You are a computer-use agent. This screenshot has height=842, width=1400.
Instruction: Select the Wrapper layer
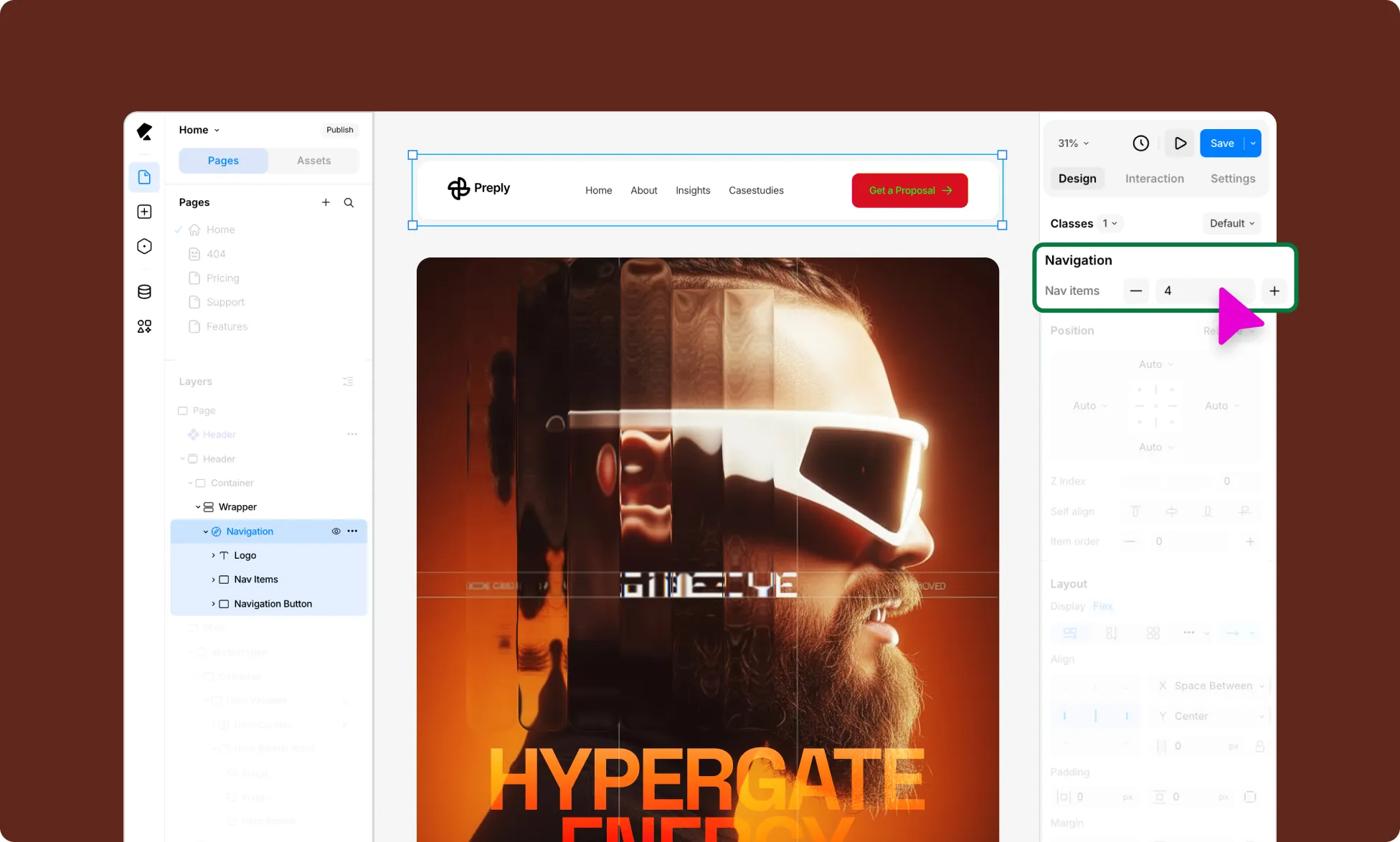click(x=237, y=507)
